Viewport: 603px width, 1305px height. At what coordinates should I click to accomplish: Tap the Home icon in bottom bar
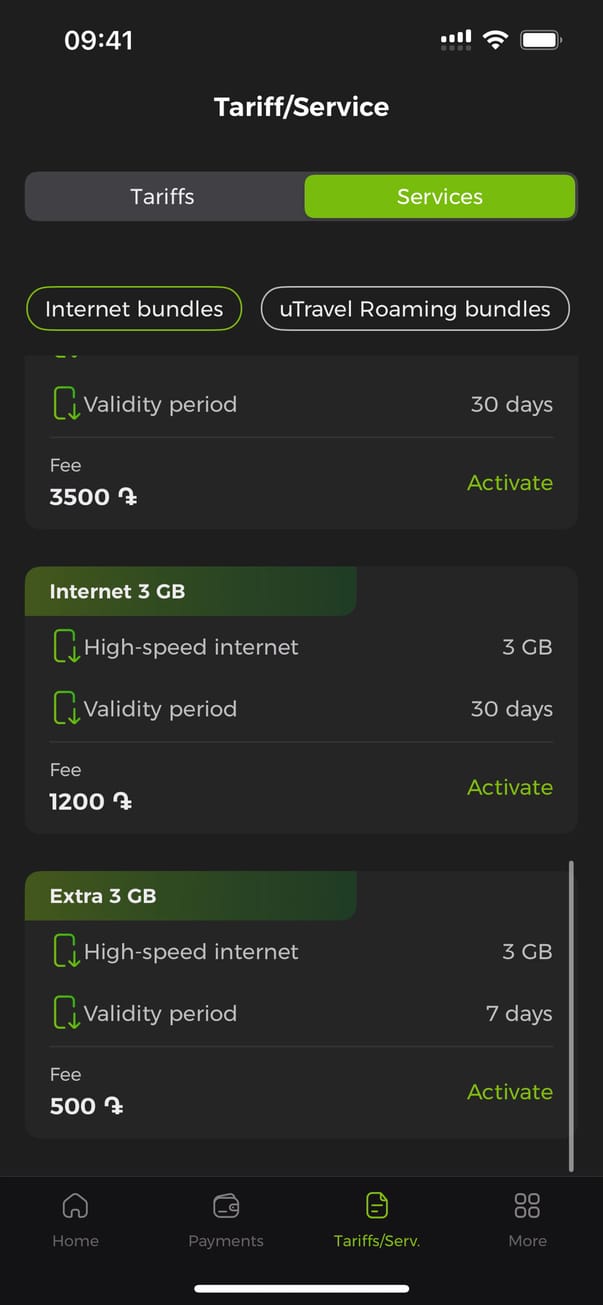(75, 1205)
